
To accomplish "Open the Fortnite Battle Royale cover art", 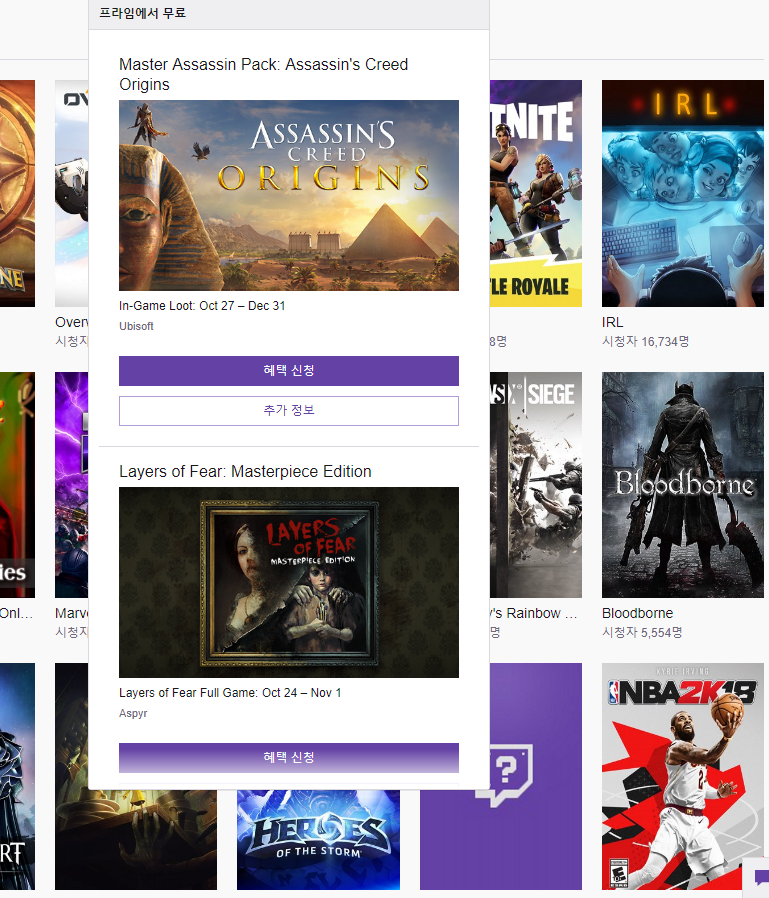I will coord(536,194).
